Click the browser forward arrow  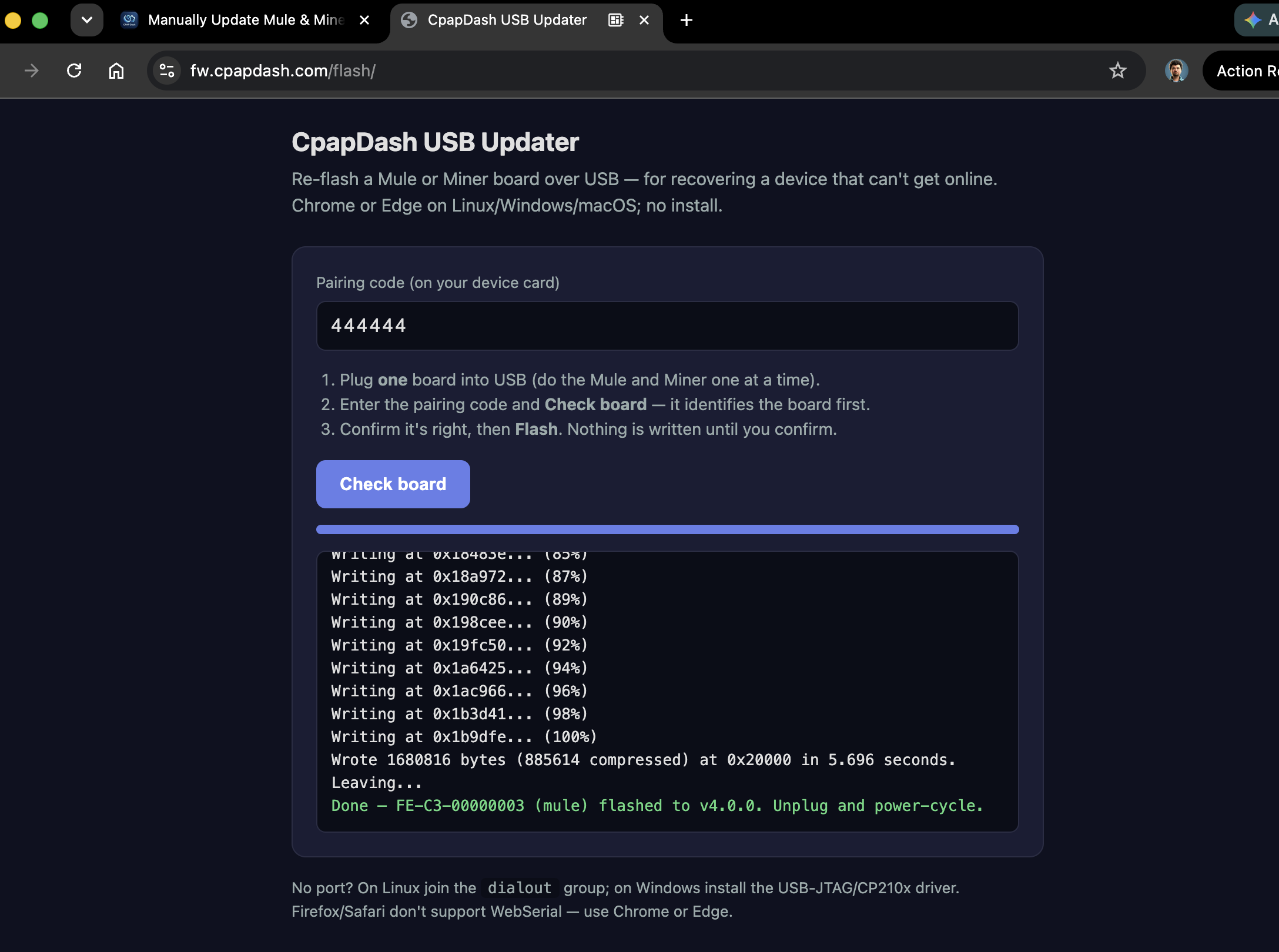click(32, 71)
